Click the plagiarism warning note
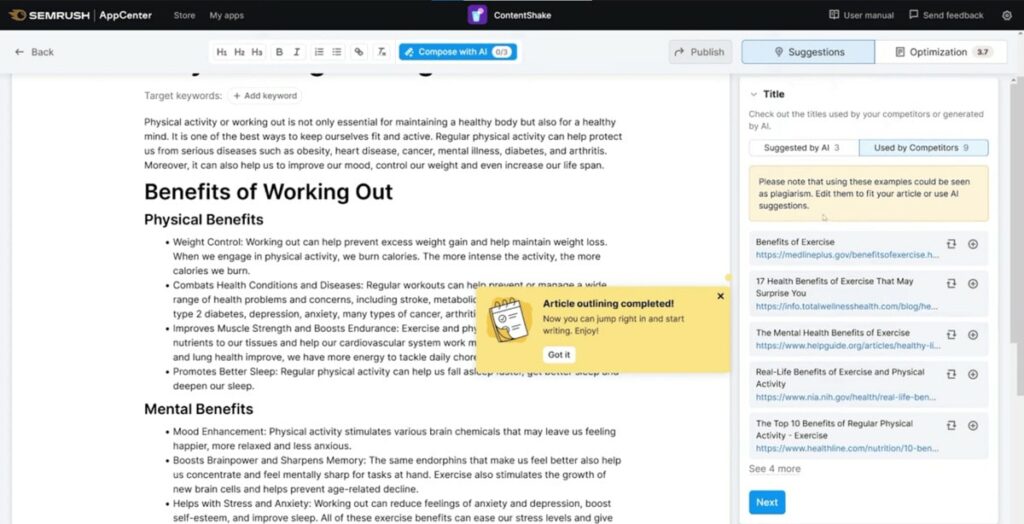Screen dimensions: 1024x524 pos(869,193)
